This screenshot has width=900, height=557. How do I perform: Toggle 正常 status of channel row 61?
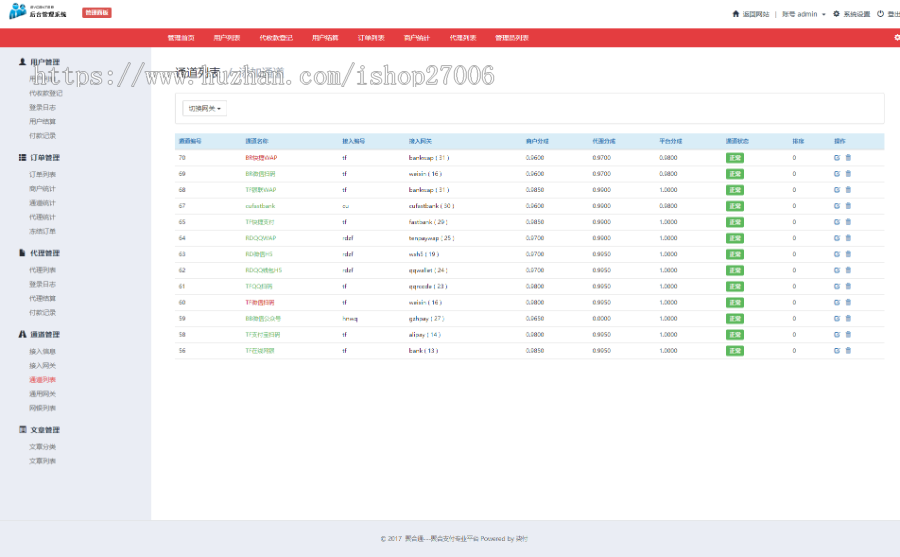coord(735,287)
